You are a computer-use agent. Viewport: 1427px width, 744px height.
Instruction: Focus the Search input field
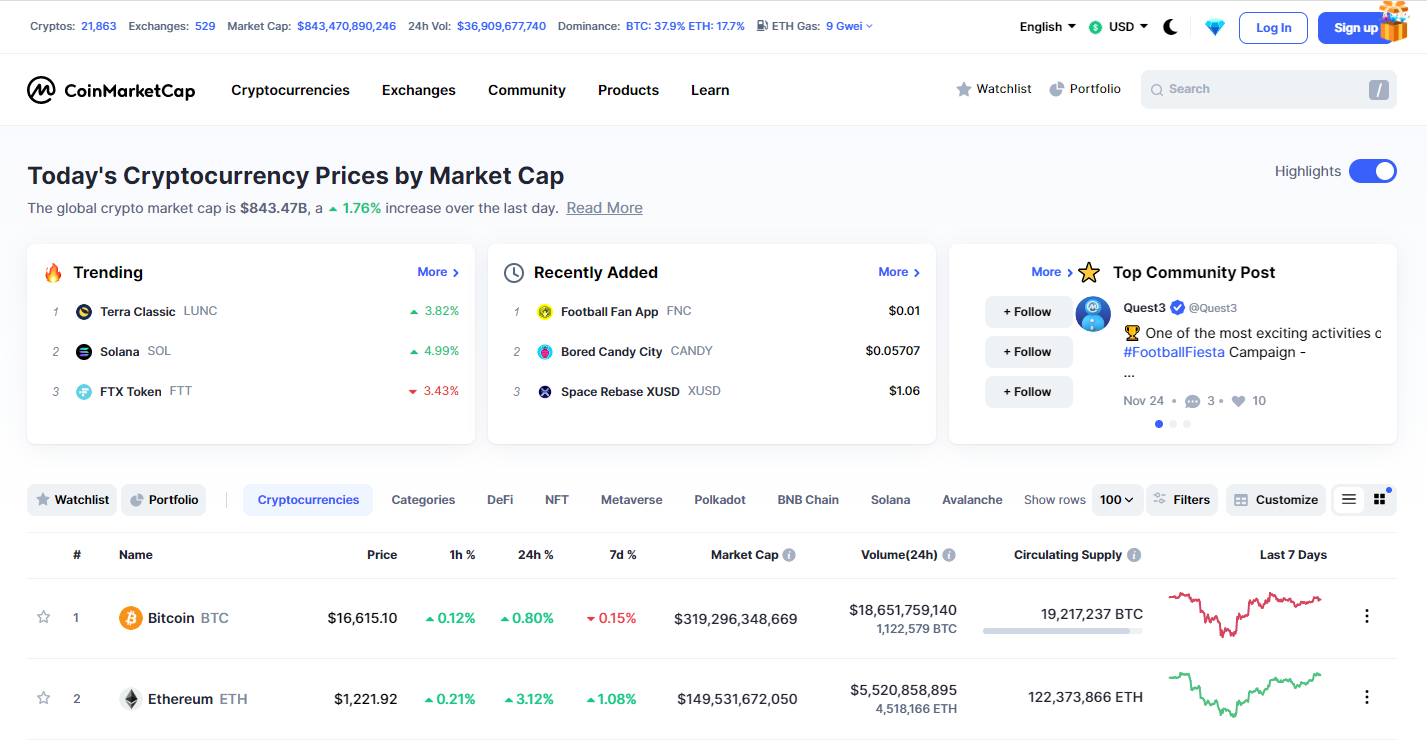click(x=1268, y=90)
